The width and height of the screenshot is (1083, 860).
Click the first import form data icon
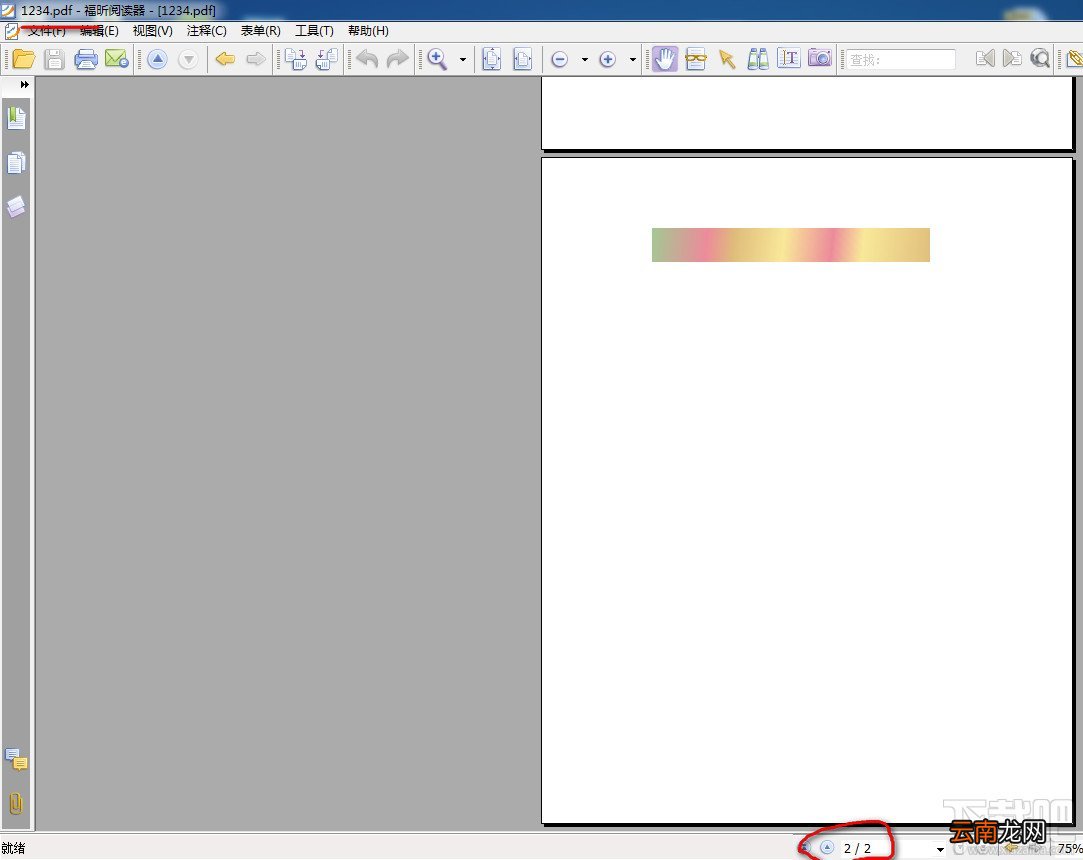coord(296,59)
